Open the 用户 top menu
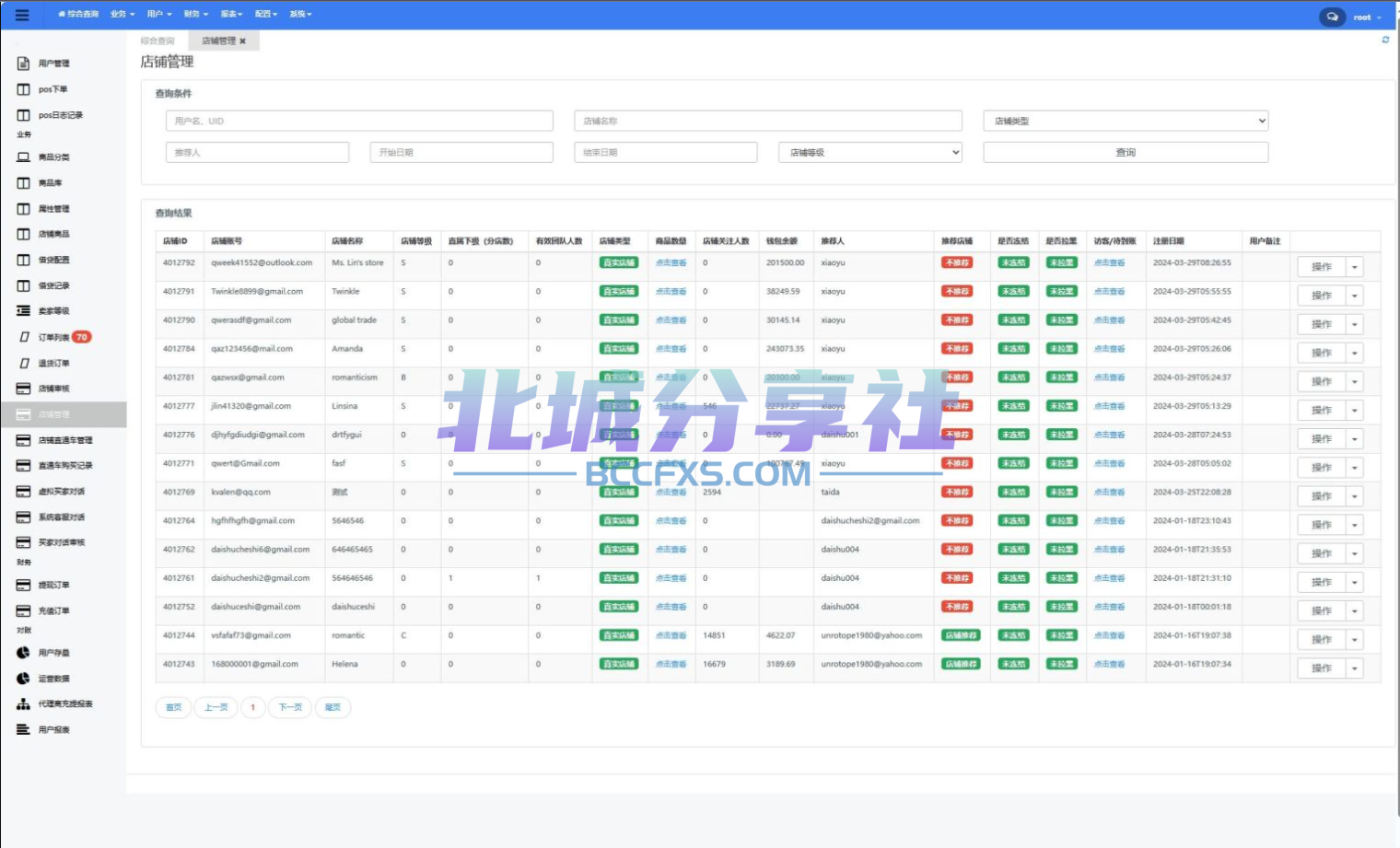The height and width of the screenshot is (848, 1400). [x=158, y=15]
